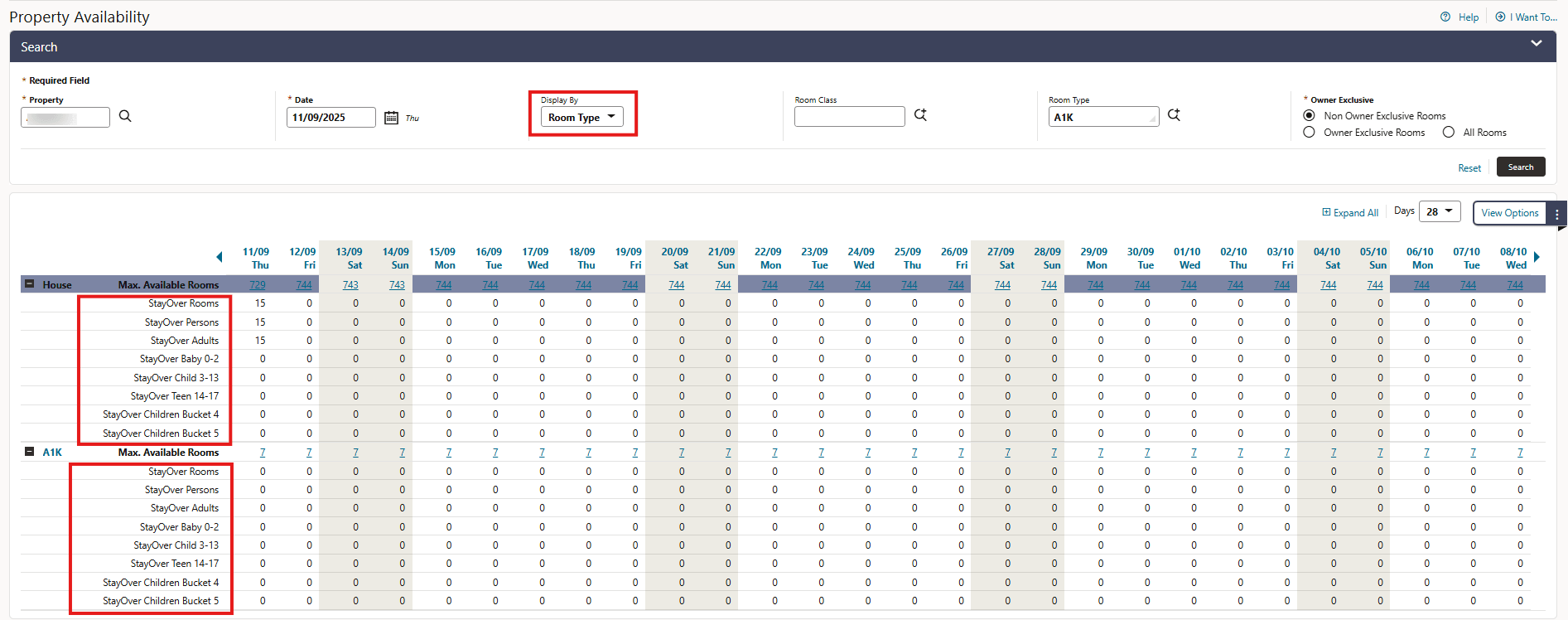Click the 08/10 Wed column header
The width and height of the screenshot is (1568, 620).
(1513, 259)
